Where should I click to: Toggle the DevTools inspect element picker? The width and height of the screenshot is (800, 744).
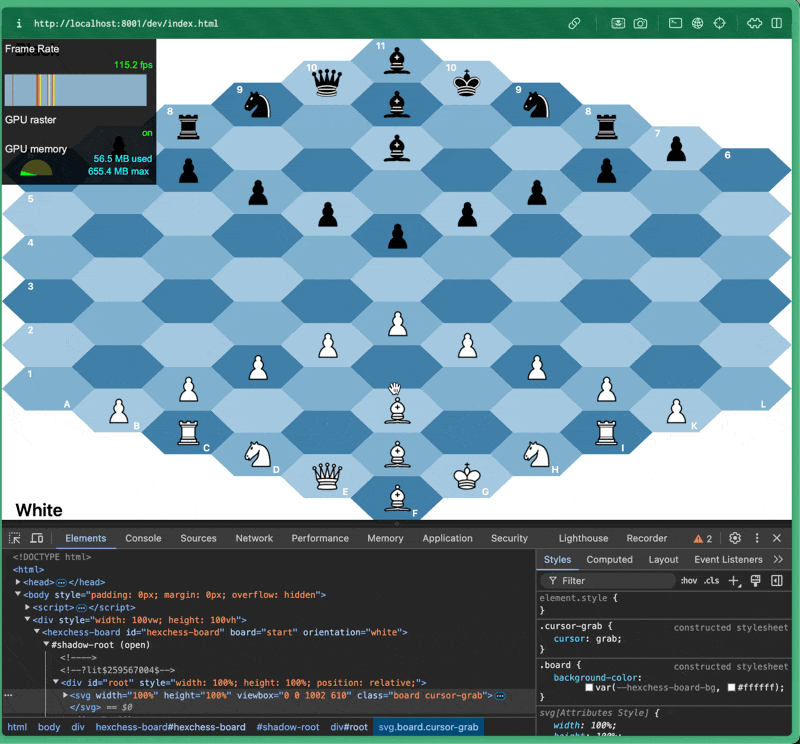point(15,538)
